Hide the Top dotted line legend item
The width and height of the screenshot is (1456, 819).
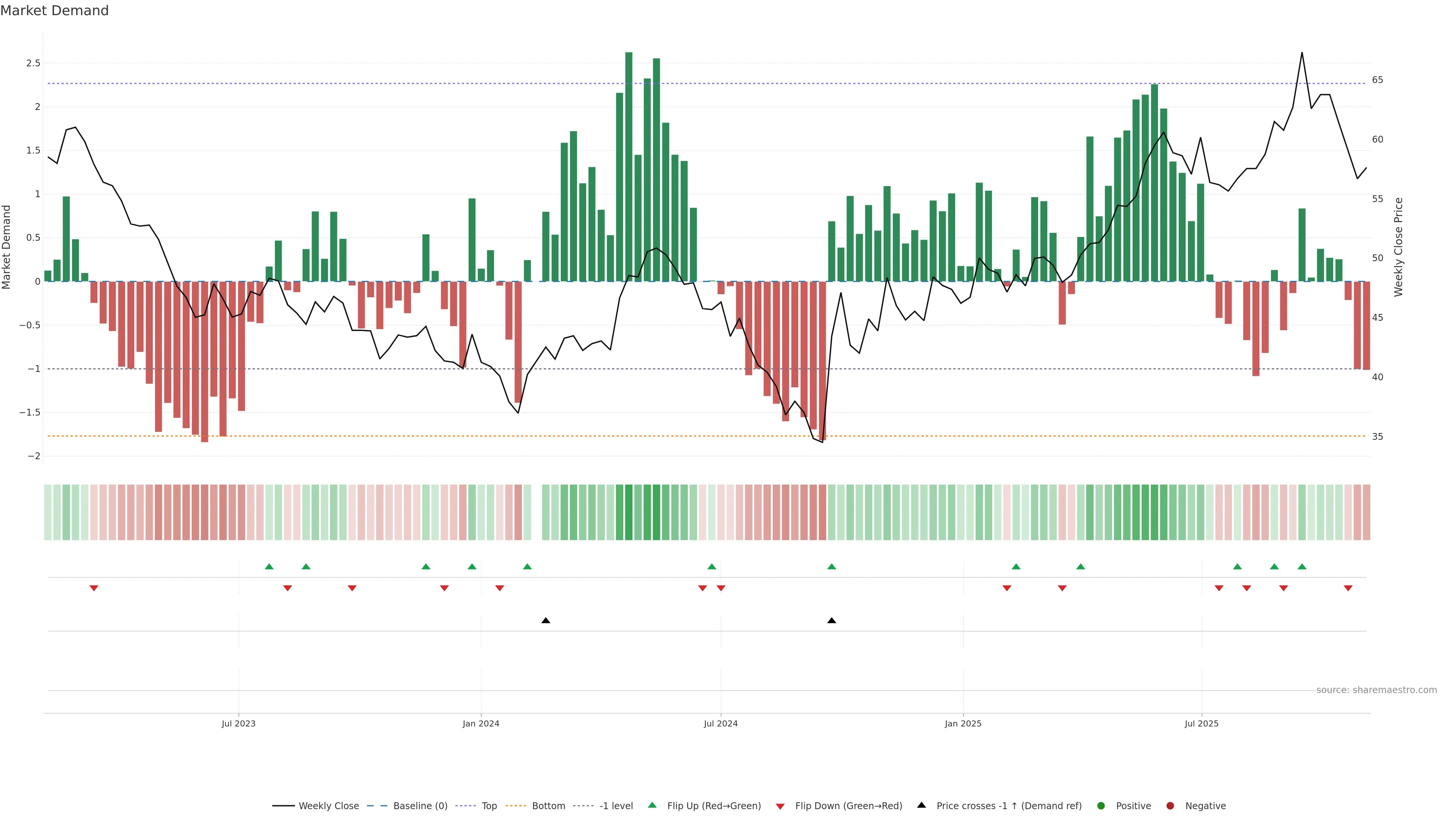point(489,806)
